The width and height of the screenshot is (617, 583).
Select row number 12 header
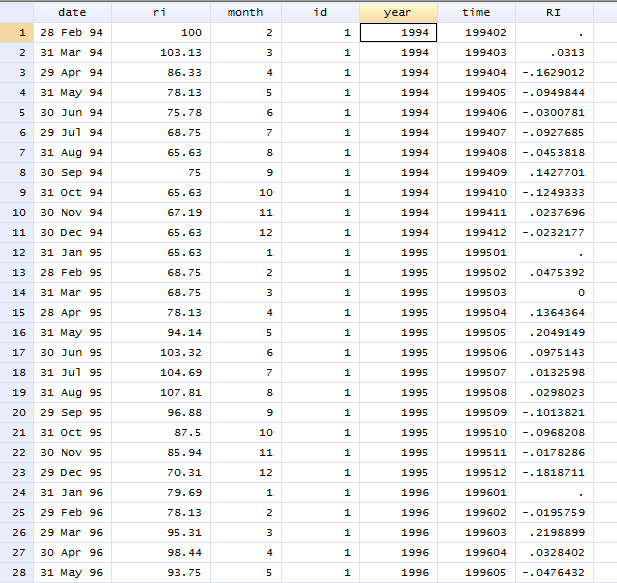pos(17,253)
